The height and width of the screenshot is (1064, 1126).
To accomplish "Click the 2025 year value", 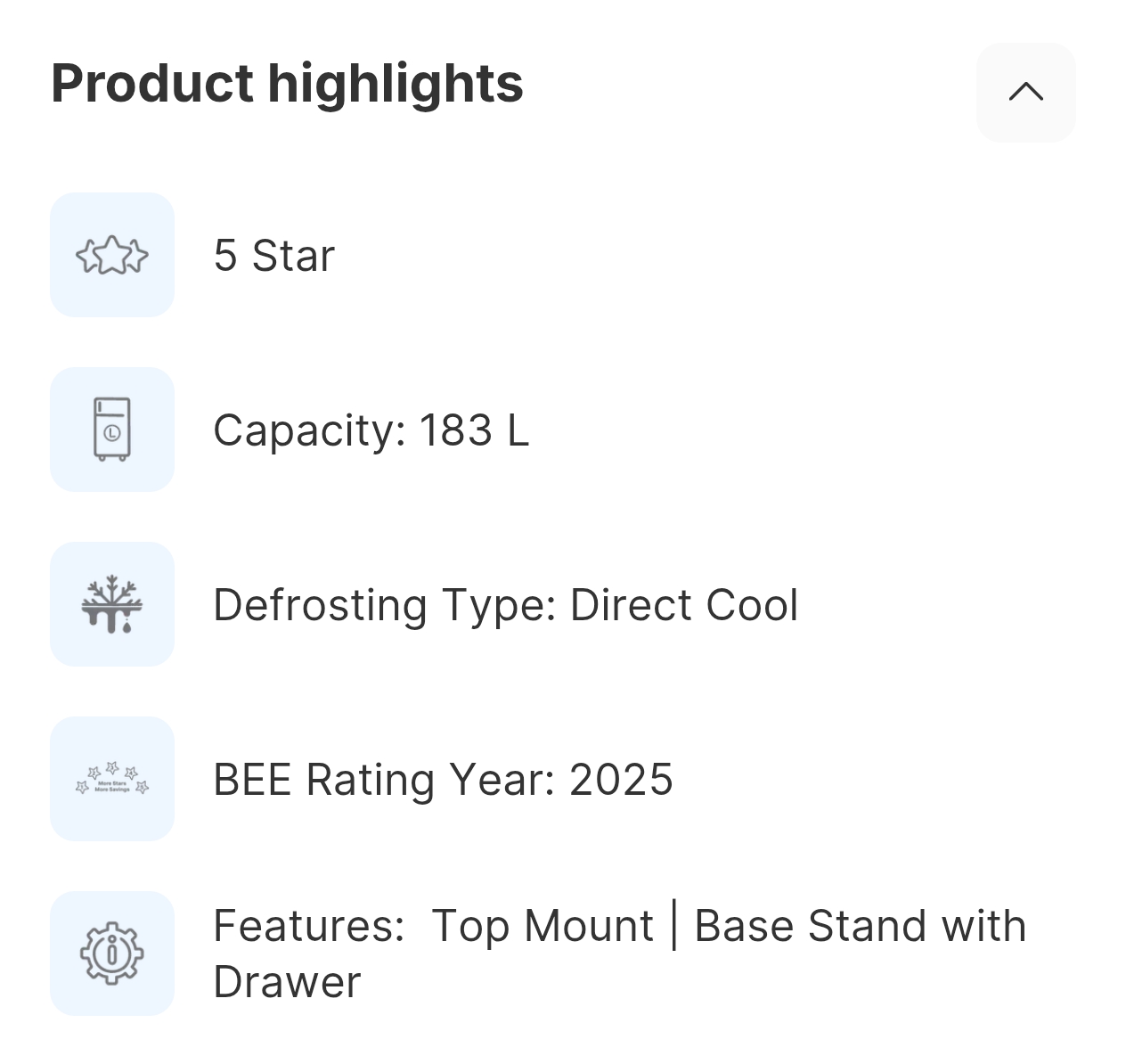I will (621, 780).
